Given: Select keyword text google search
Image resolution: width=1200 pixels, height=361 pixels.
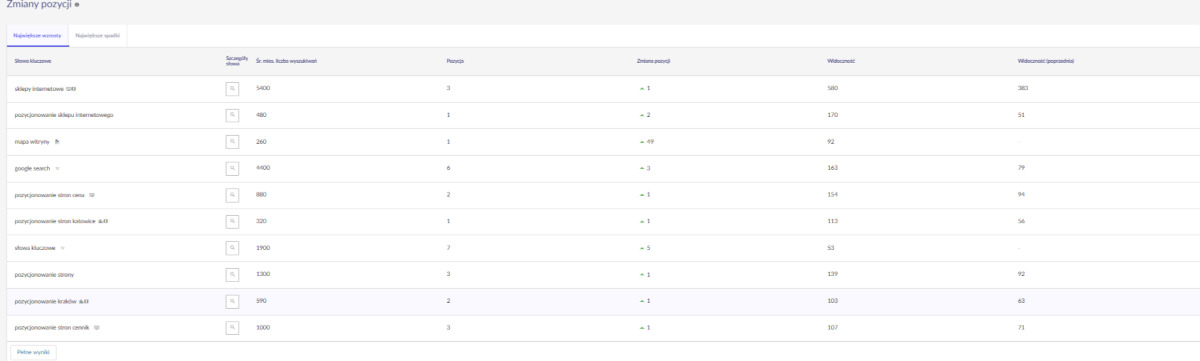Looking at the screenshot, I should point(33,168).
